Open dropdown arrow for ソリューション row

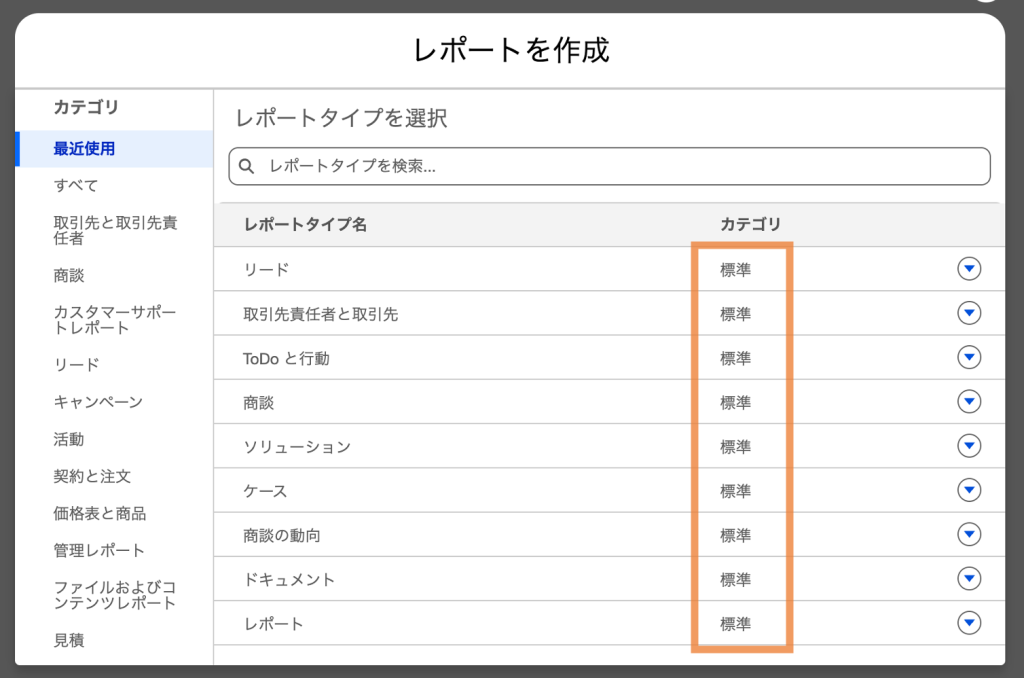pos(968,446)
